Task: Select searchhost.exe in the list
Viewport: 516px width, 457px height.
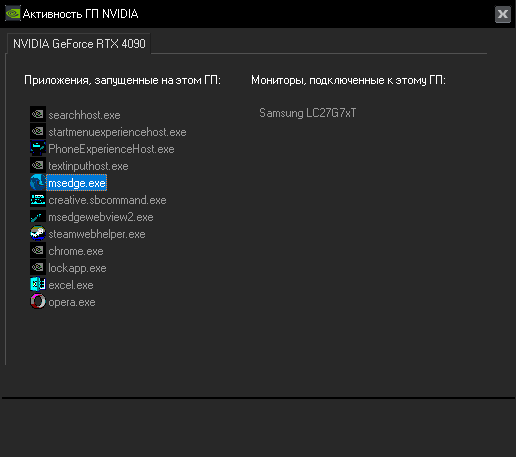Action: 84,115
